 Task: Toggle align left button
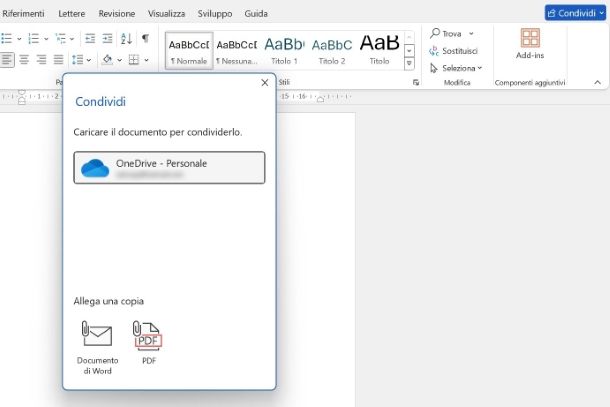pos(6,60)
